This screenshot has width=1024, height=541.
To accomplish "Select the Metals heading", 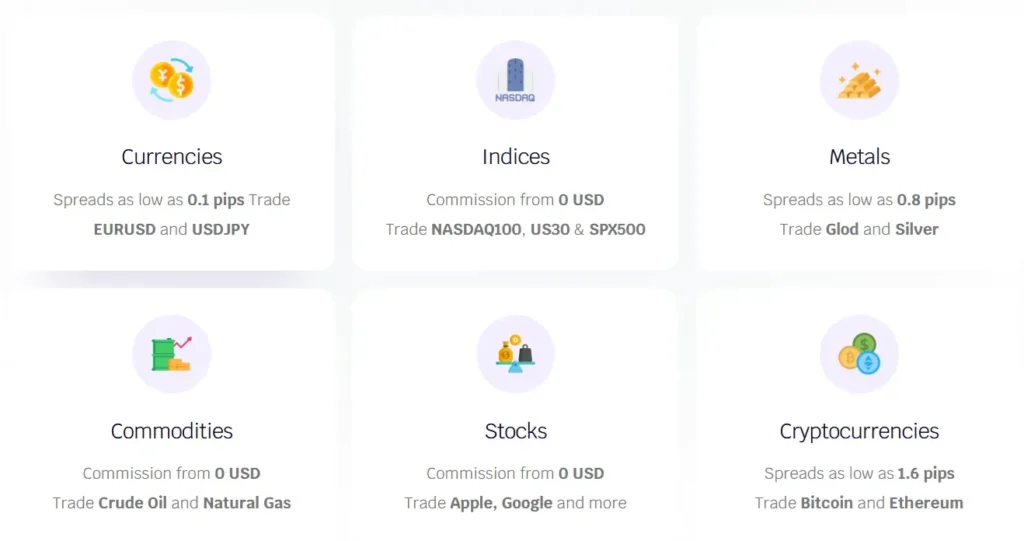I will (859, 157).
